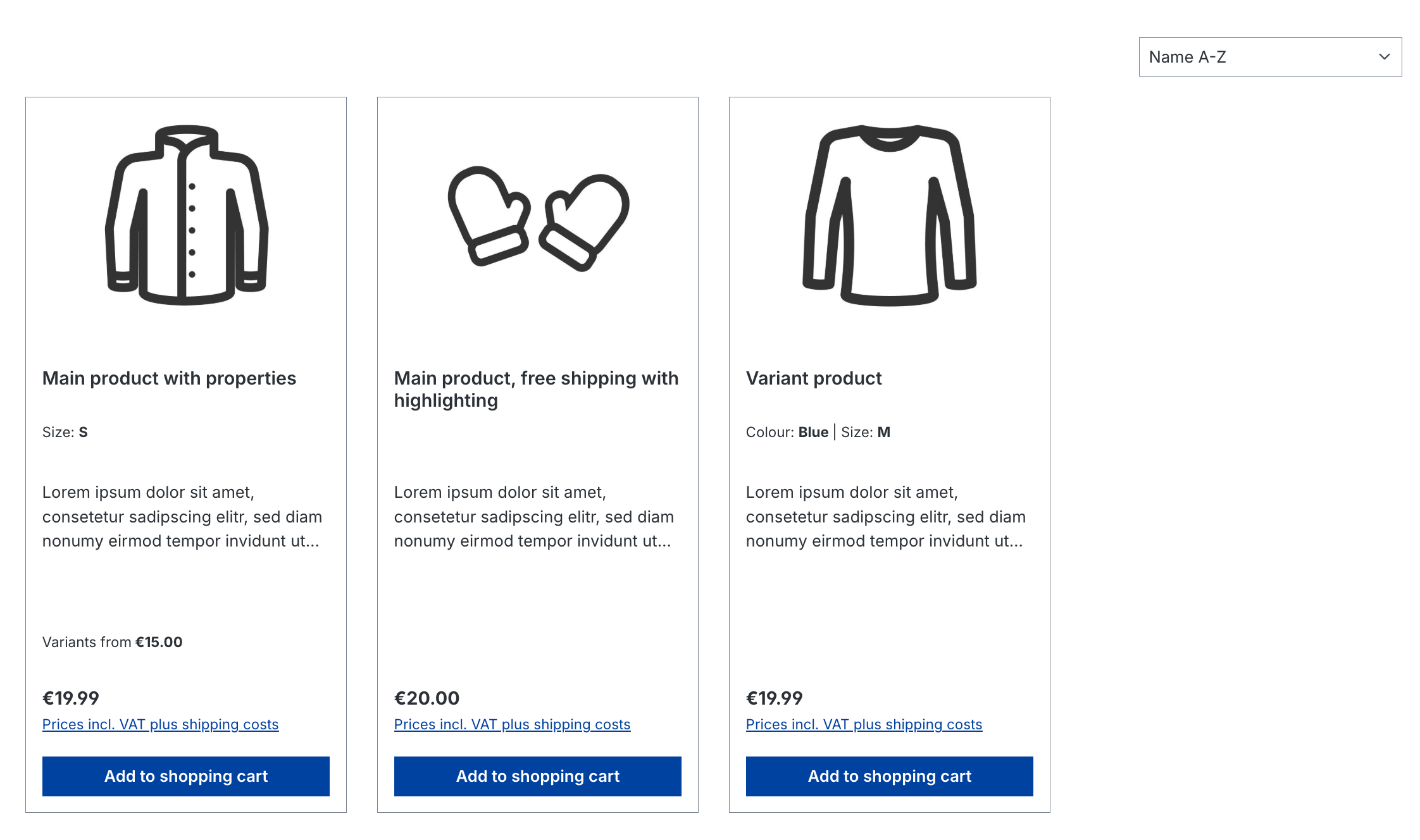Select the 'Variants from €15.00' text
This screenshot has height=840, width=1420.
pos(113,642)
